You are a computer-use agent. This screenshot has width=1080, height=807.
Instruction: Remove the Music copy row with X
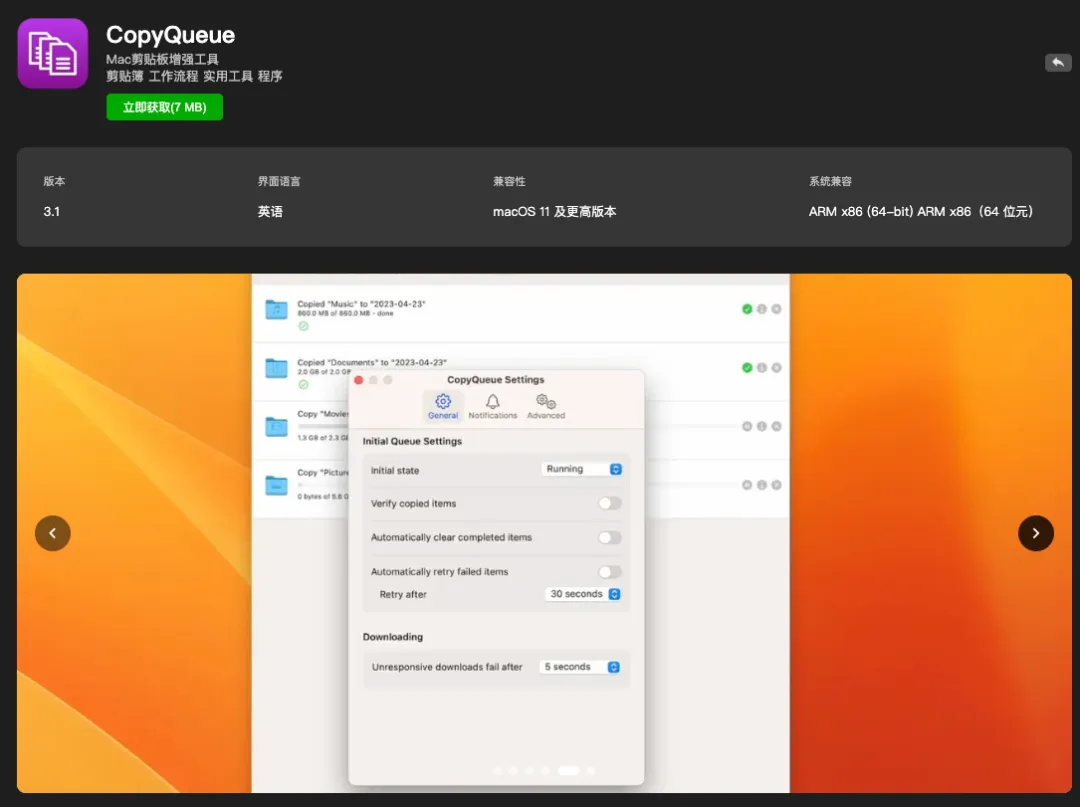776,309
